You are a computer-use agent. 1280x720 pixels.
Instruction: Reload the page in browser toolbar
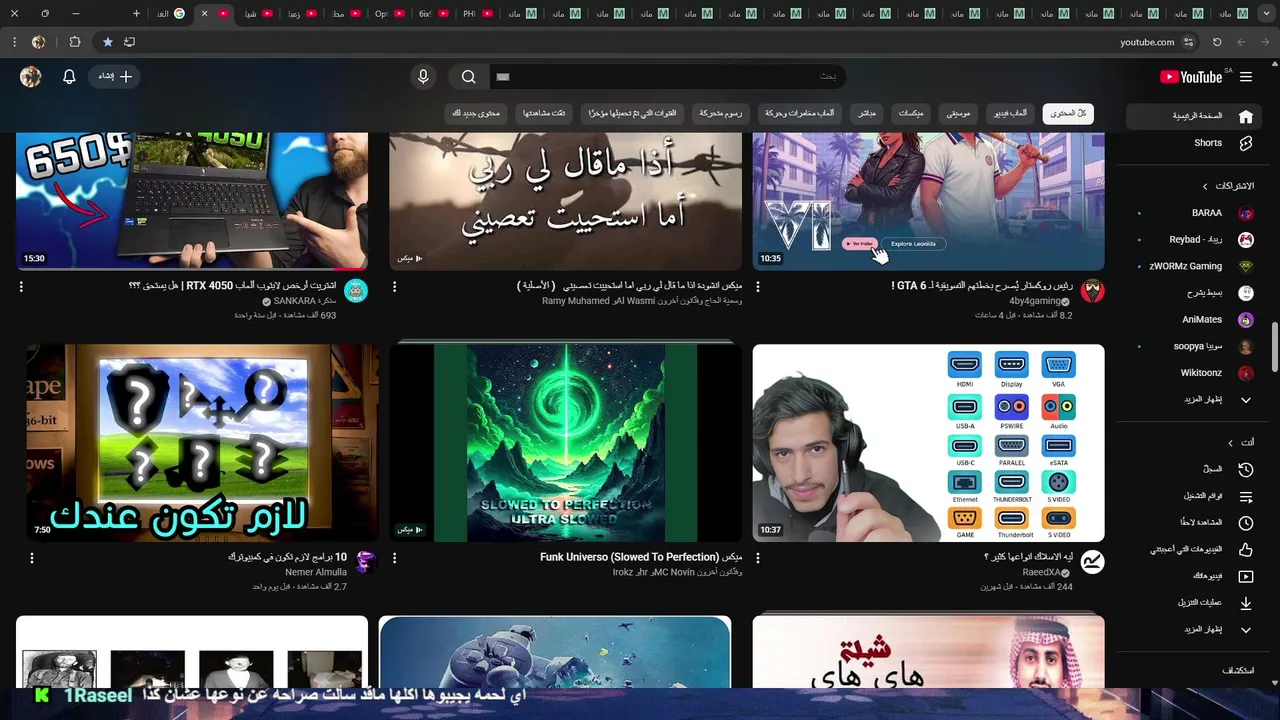point(1217,42)
